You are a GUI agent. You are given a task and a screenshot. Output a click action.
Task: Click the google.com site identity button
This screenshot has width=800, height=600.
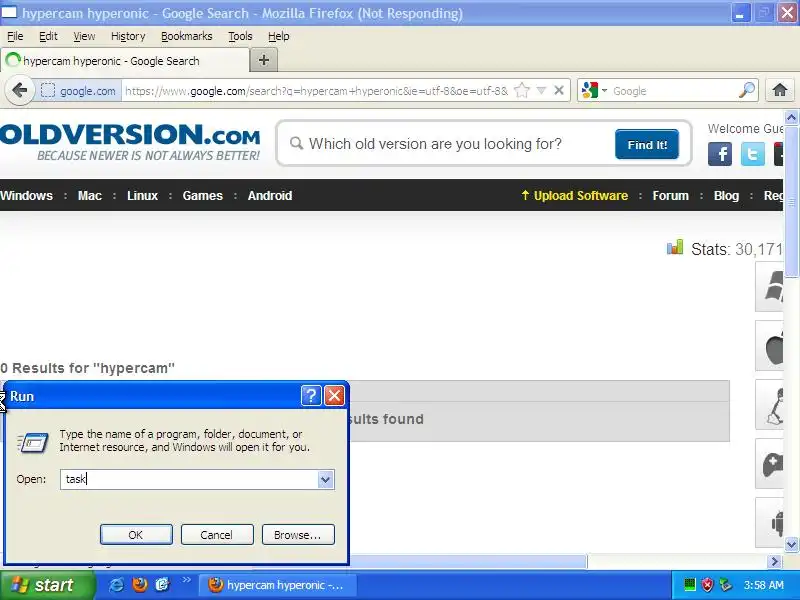click(78, 91)
